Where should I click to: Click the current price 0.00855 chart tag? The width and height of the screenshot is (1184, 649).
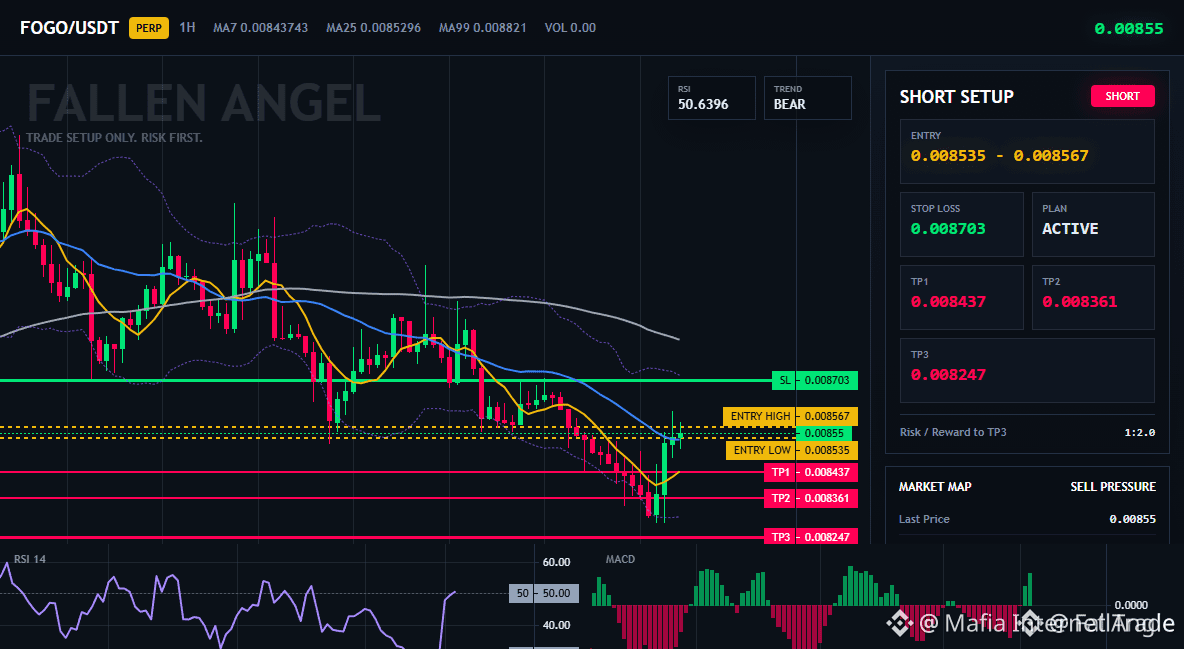[824, 434]
